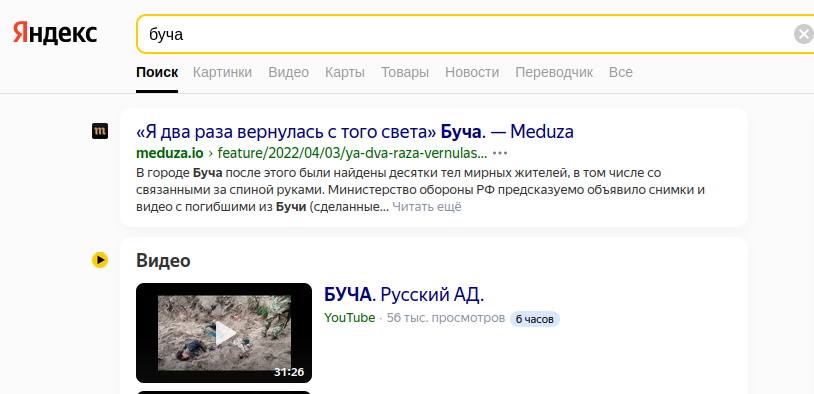Select the Товары tab

405,72
